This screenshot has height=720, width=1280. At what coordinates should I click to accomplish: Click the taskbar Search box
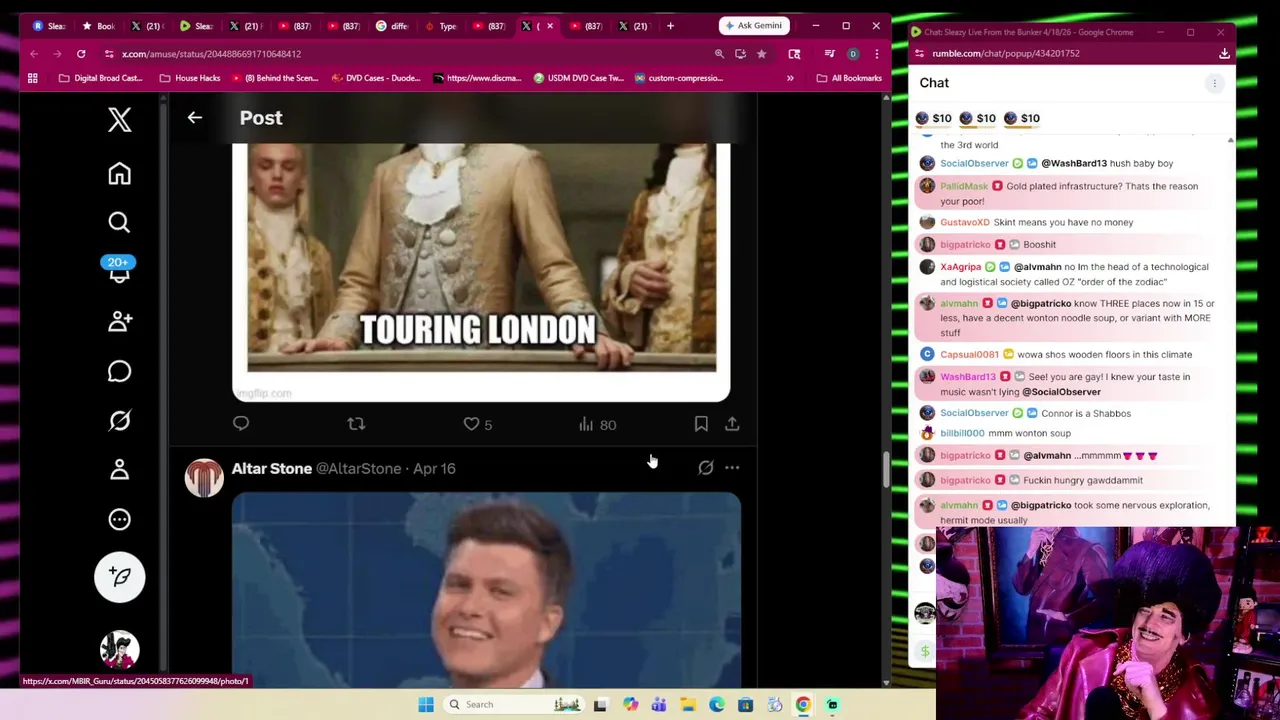514,705
